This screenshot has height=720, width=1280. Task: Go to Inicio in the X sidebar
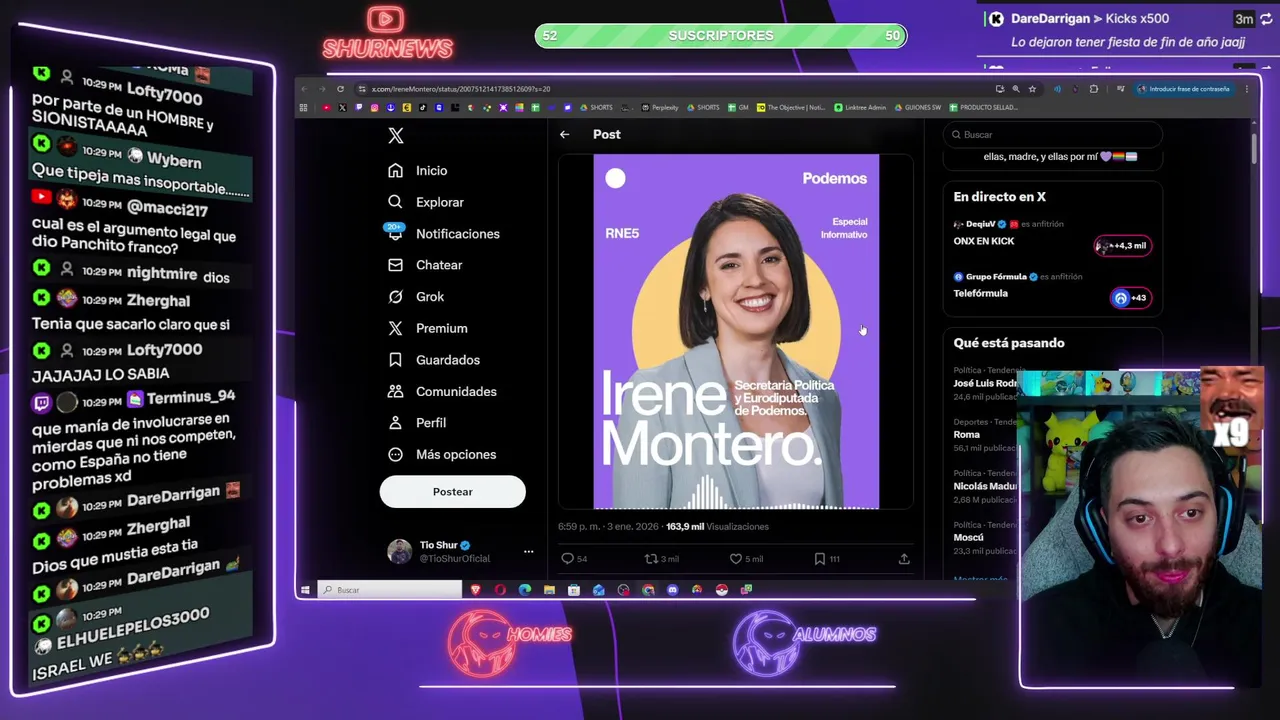coord(419,171)
